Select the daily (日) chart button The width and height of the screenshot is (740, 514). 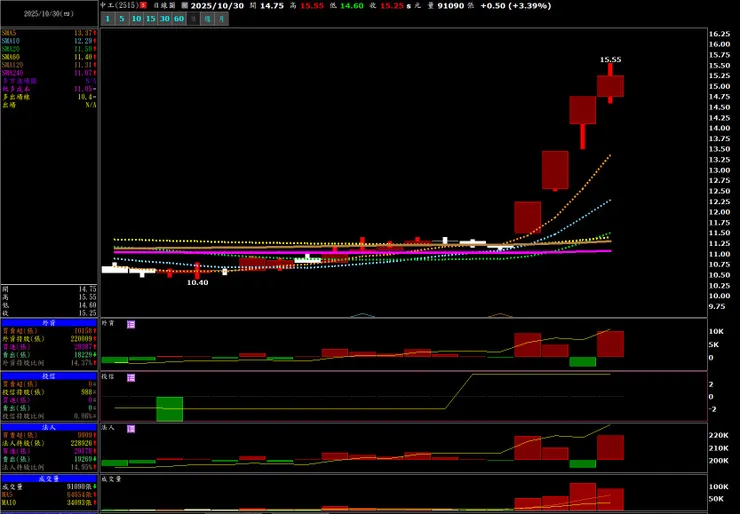coord(193,19)
